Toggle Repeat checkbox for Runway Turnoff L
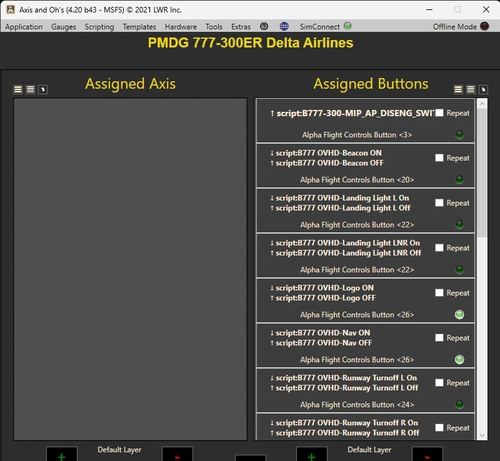The width and height of the screenshot is (500, 461). point(439,383)
